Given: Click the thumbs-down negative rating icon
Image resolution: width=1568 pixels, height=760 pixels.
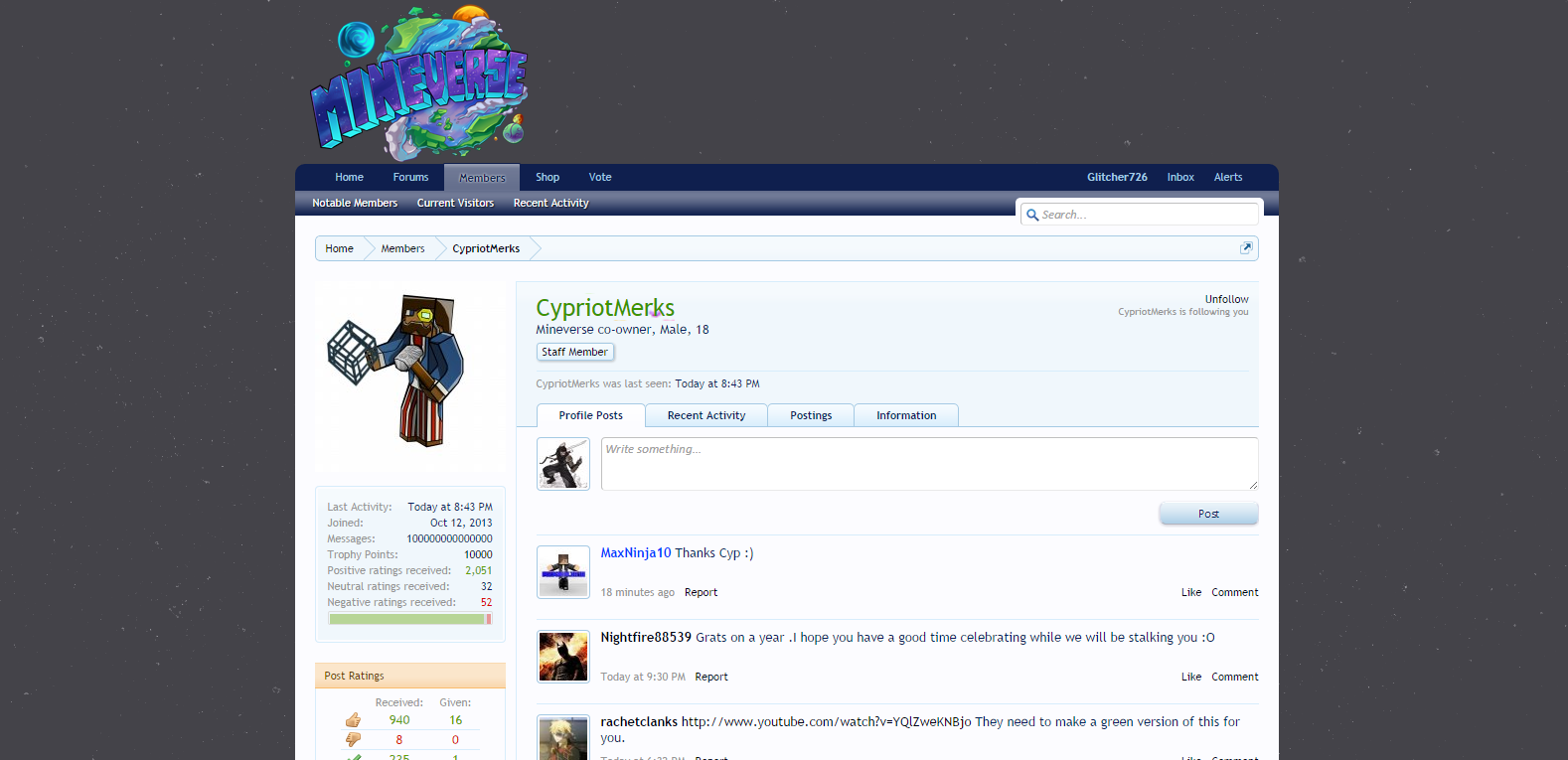Looking at the screenshot, I should pyautogui.click(x=353, y=739).
